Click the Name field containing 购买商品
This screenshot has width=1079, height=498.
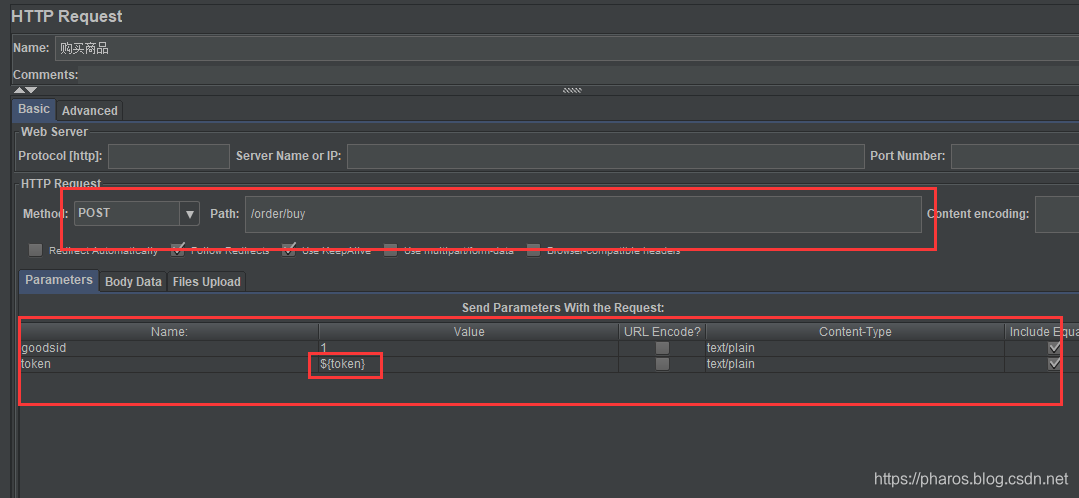pyautogui.click(x=567, y=48)
